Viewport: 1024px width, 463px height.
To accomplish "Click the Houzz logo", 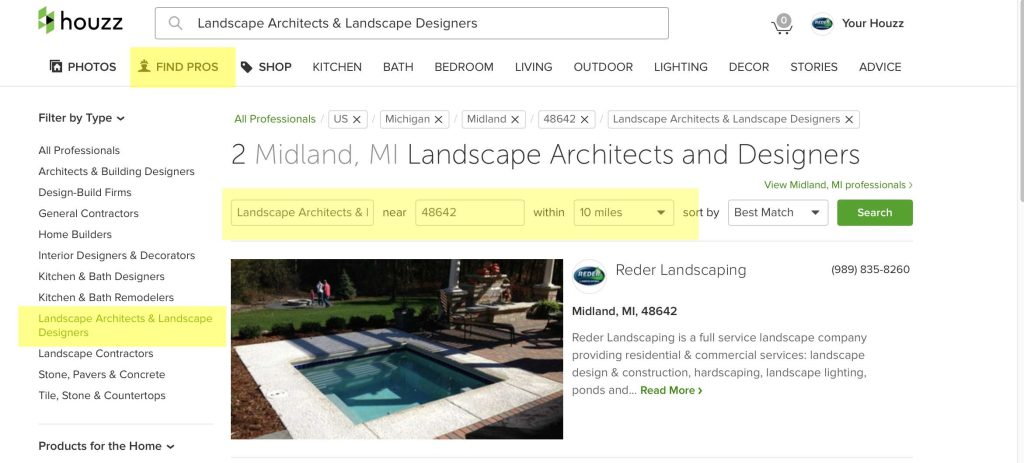I will (x=80, y=22).
